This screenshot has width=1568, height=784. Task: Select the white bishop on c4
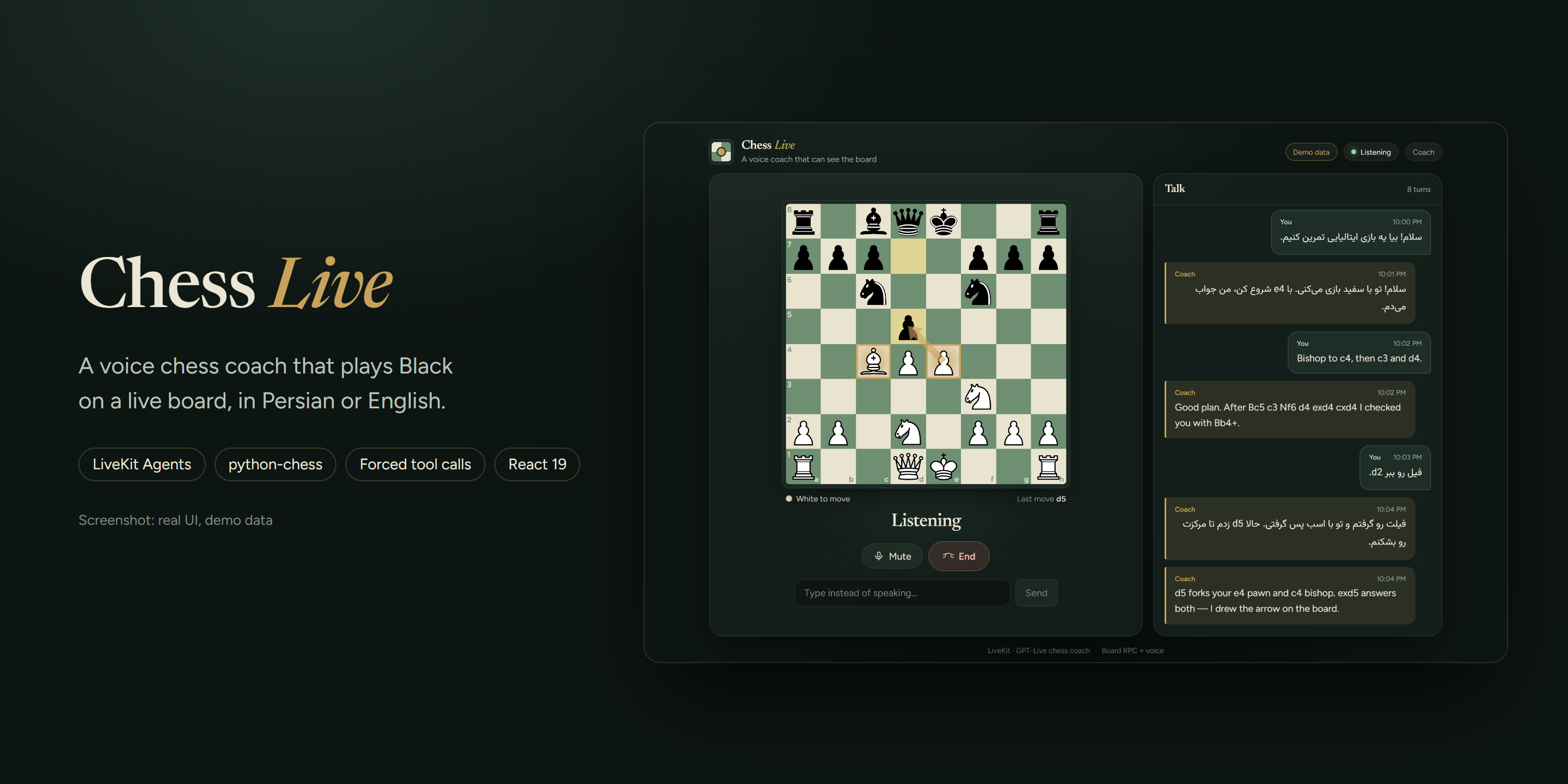pos(873,362)
